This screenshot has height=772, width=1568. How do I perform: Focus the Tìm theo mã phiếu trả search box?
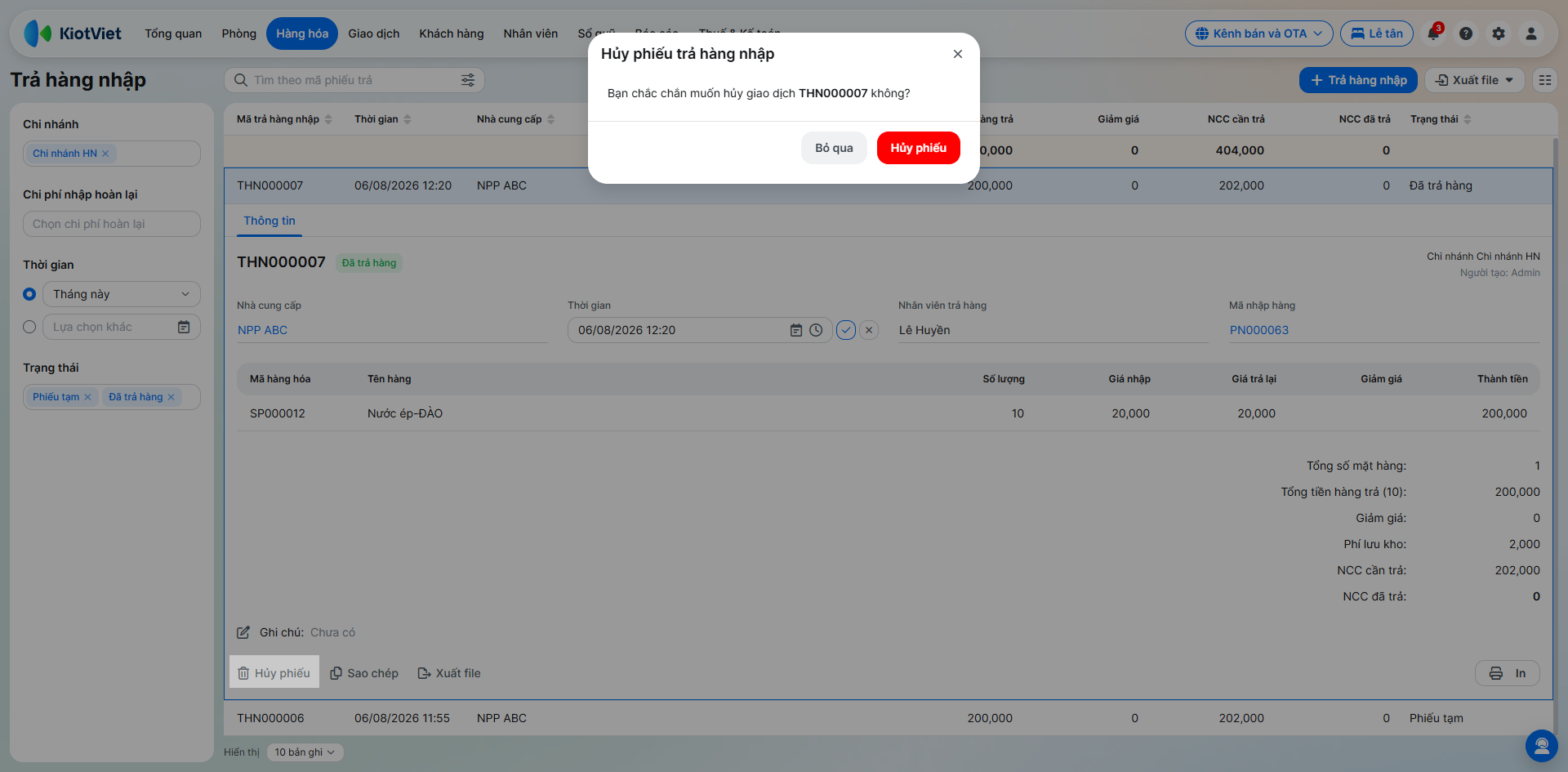pos(354,80)
